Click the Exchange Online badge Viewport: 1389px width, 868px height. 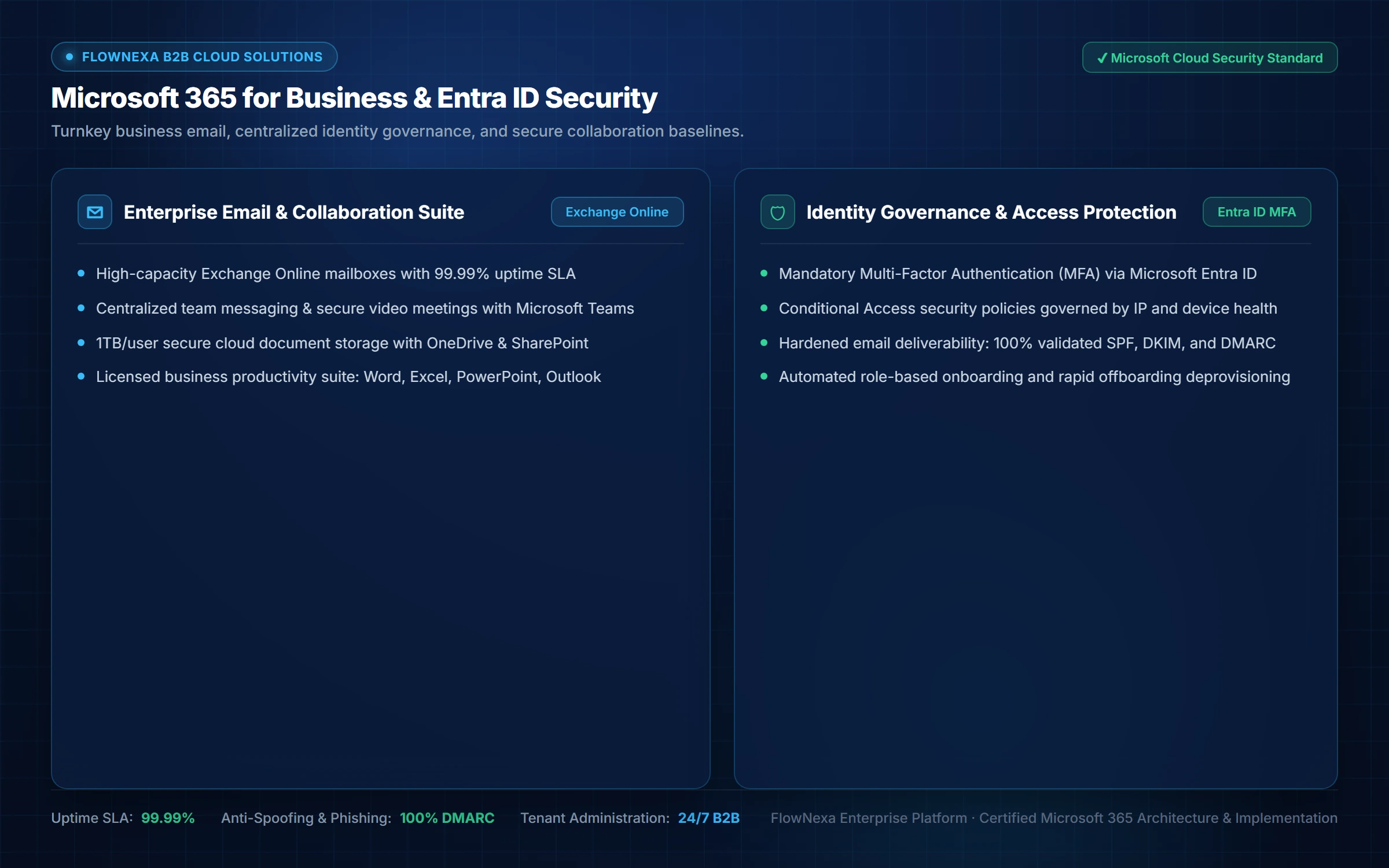point(617,212)
